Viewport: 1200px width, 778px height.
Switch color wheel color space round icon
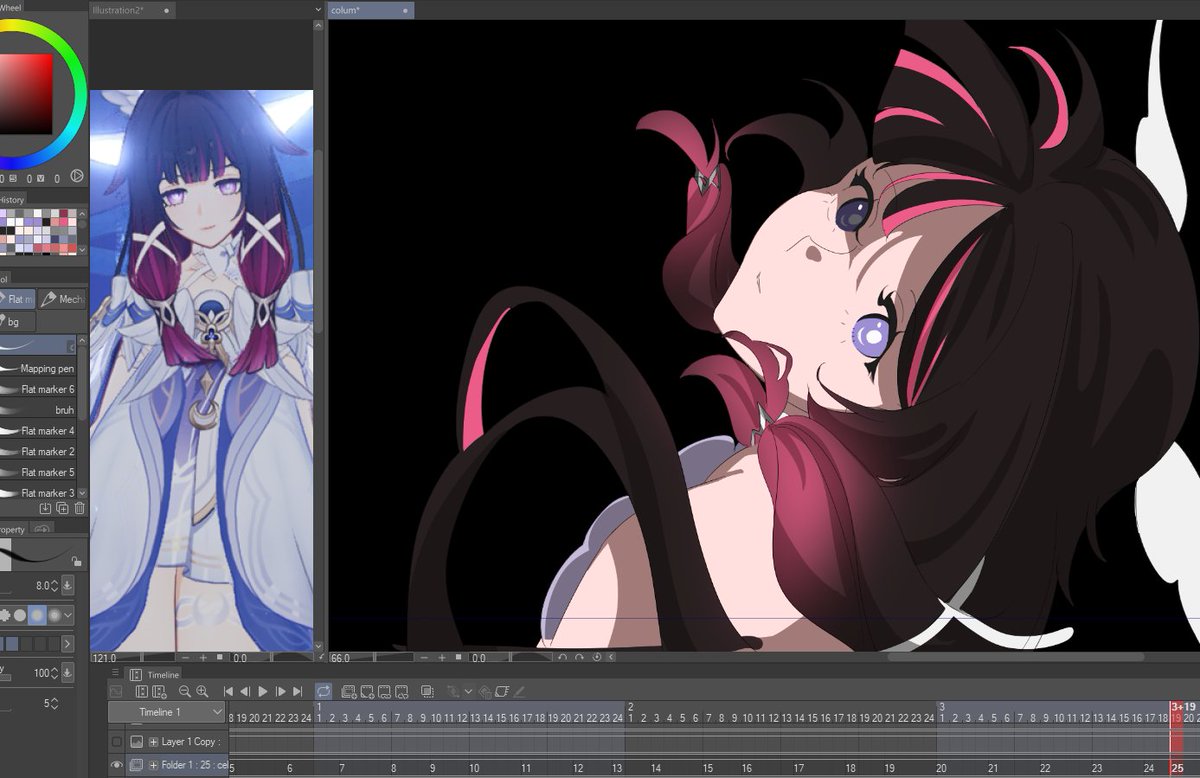click(x=77, y=177)
